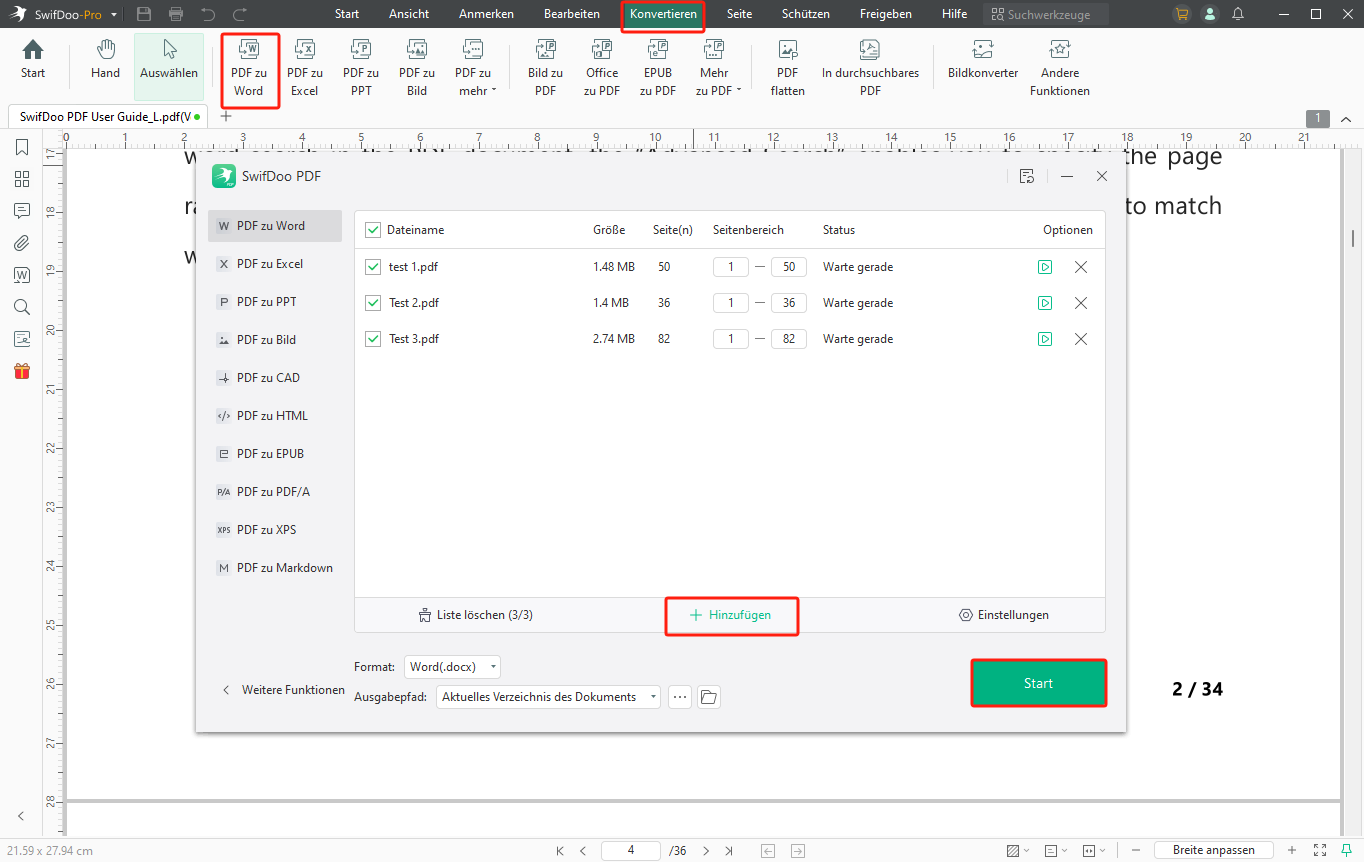
Task: Open the bookmark panel in left sidebar
Action: tap(22, 148)
